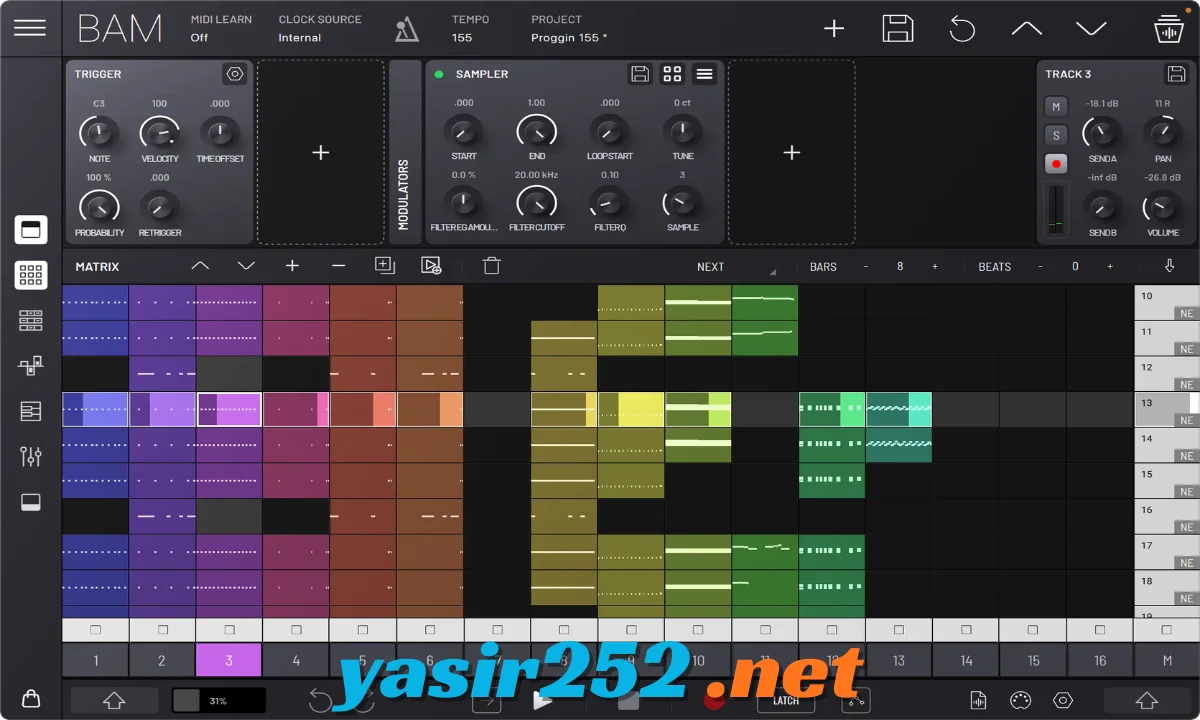The image size is (1200, 720).
Task: Select scene 4 tab
Action: 296,660
